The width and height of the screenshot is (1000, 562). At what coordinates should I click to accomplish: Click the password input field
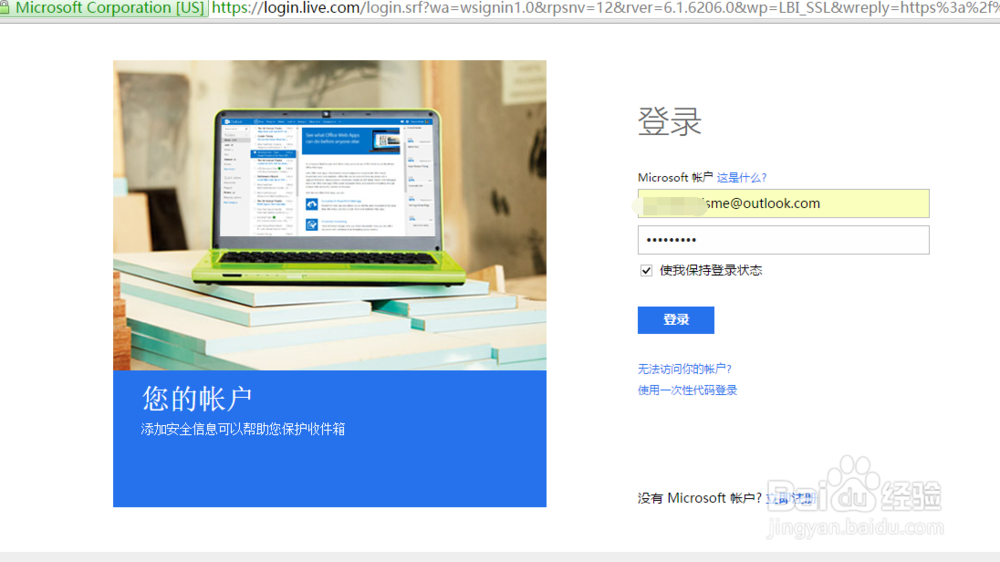783,240
